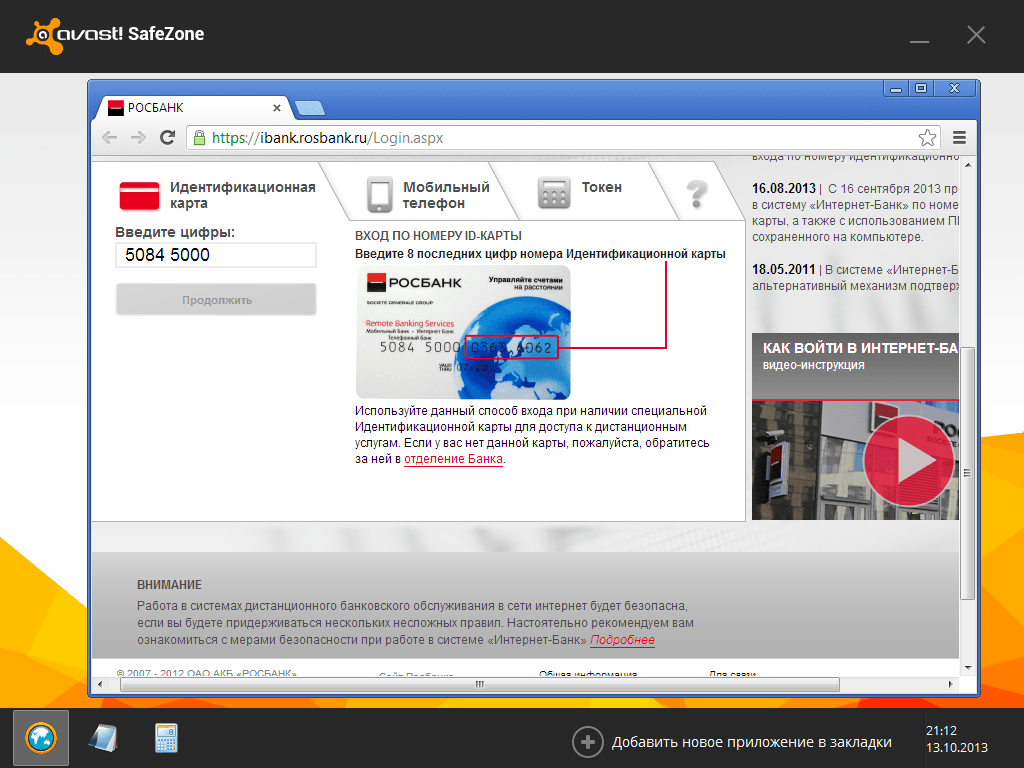Choose the Идентификационная карта login tab
The width and height of the screenshot is (1024, 768).
[217, 195]
